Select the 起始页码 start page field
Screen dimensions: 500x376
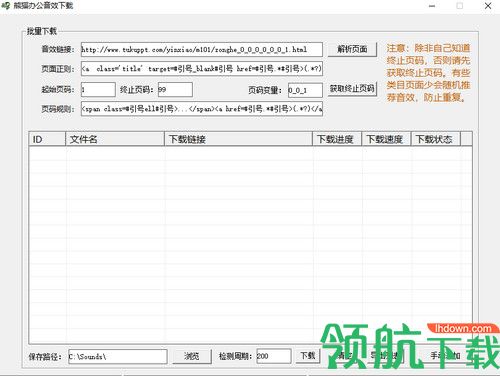point(98,90)
